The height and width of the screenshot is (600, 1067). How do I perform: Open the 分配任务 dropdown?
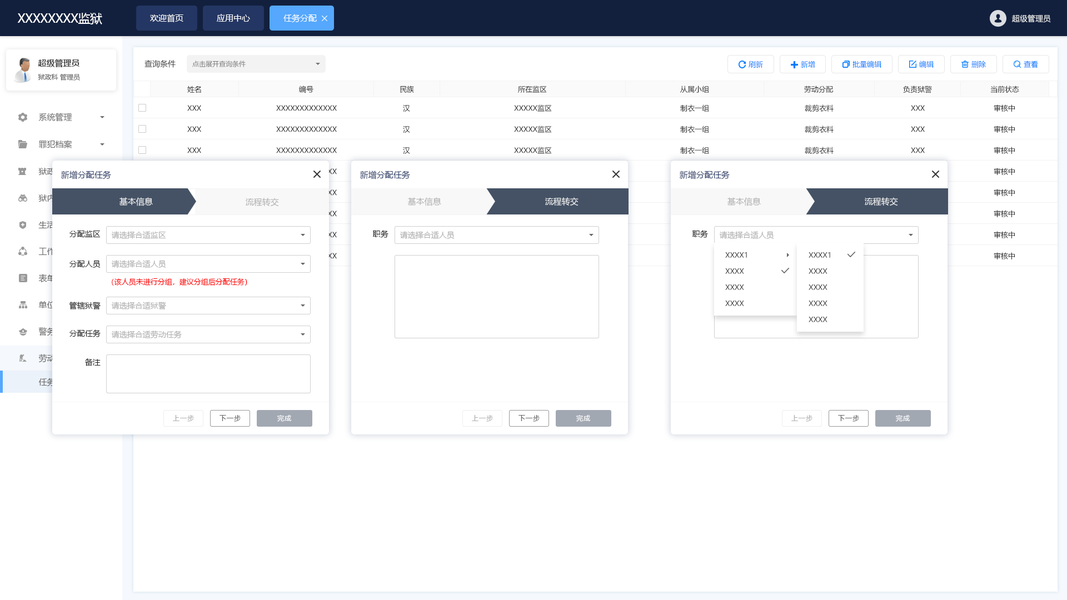coord(208,334)
